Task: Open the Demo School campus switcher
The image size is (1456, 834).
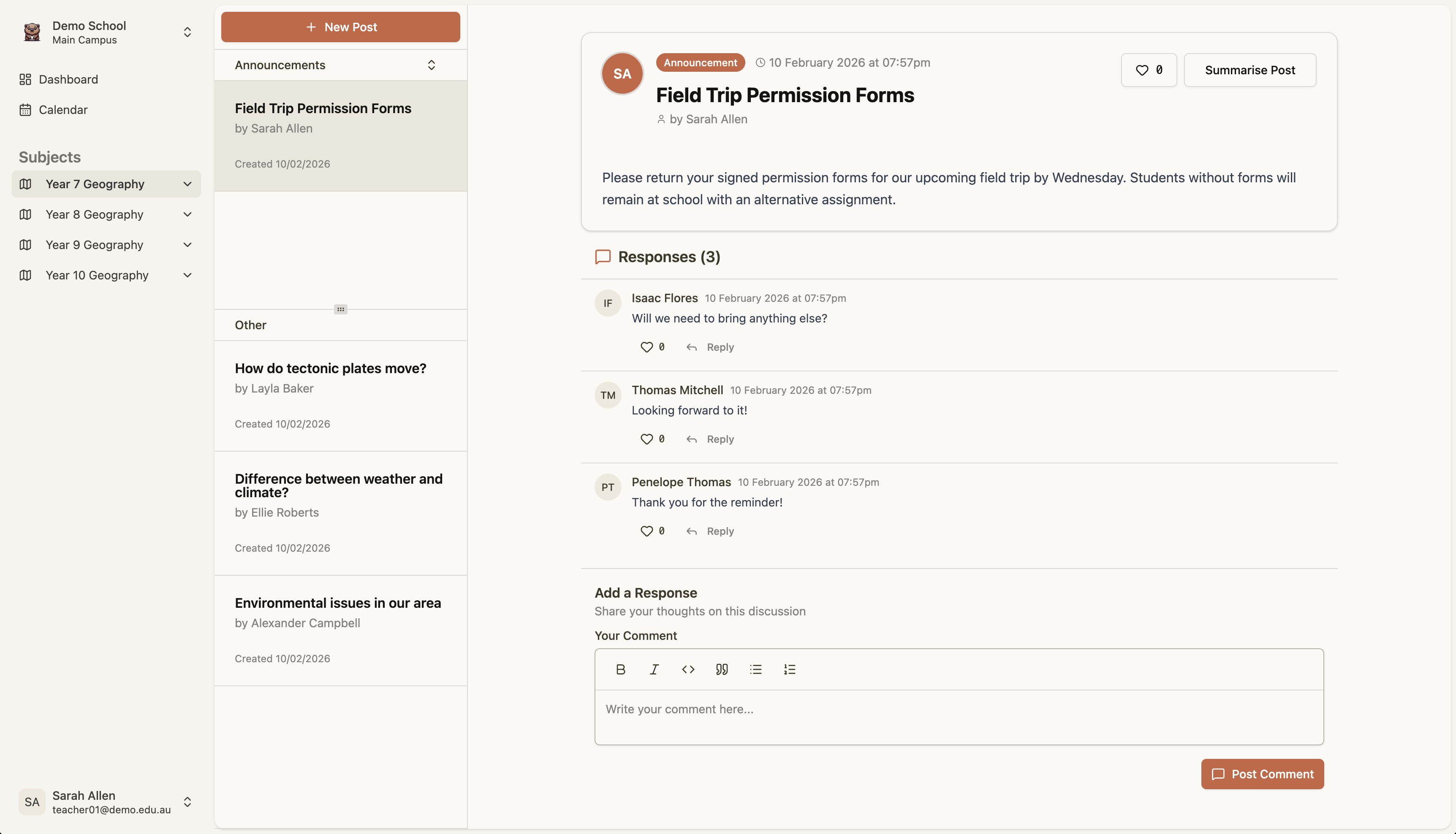Action: click(x=187, y=32)
